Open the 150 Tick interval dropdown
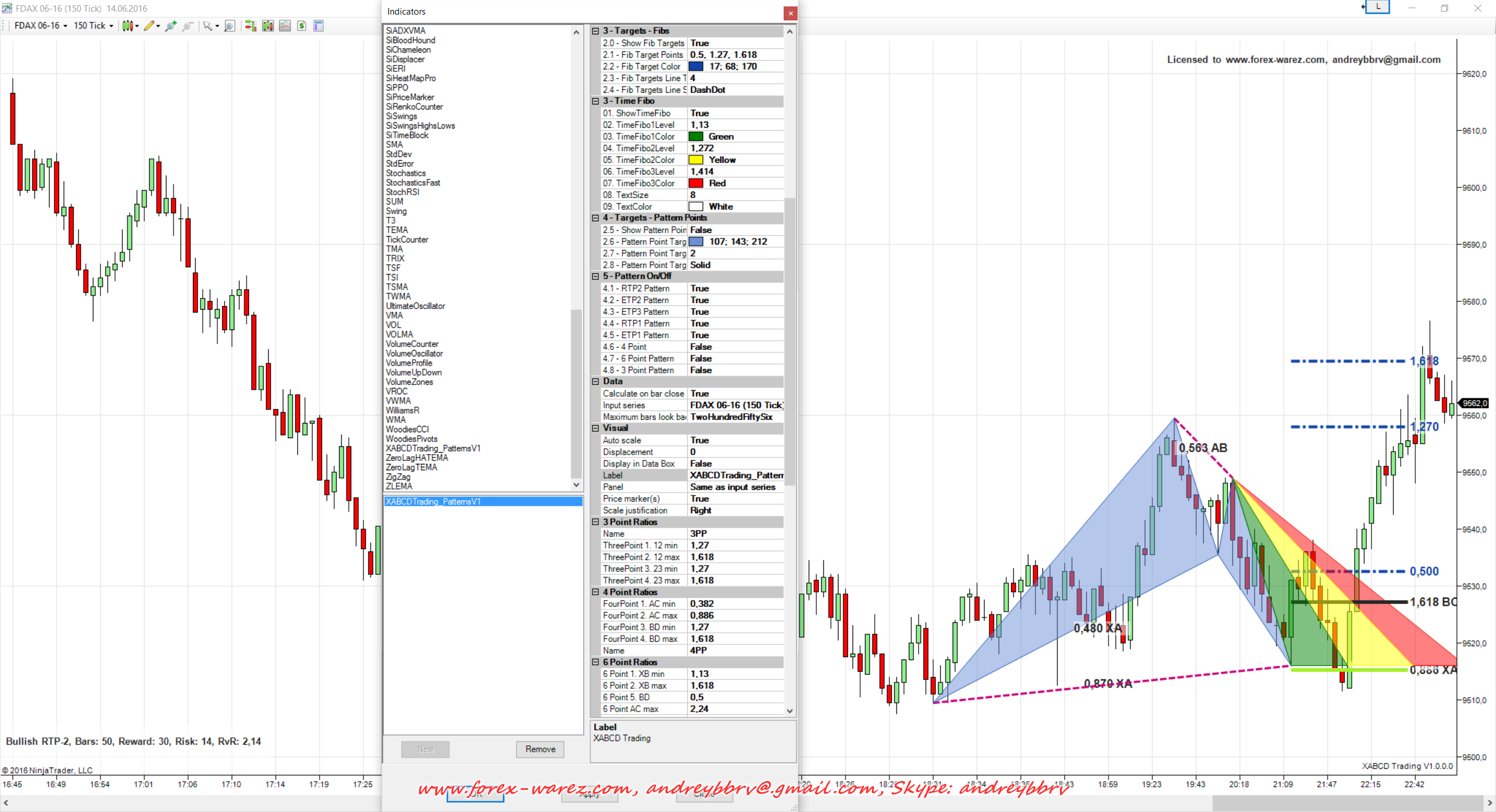 [x=93, y=26]
